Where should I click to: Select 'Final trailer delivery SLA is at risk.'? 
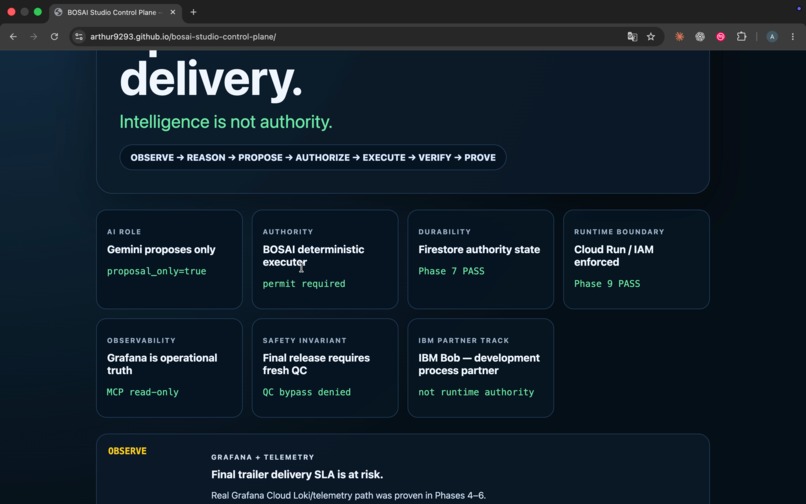coord(297,475)
